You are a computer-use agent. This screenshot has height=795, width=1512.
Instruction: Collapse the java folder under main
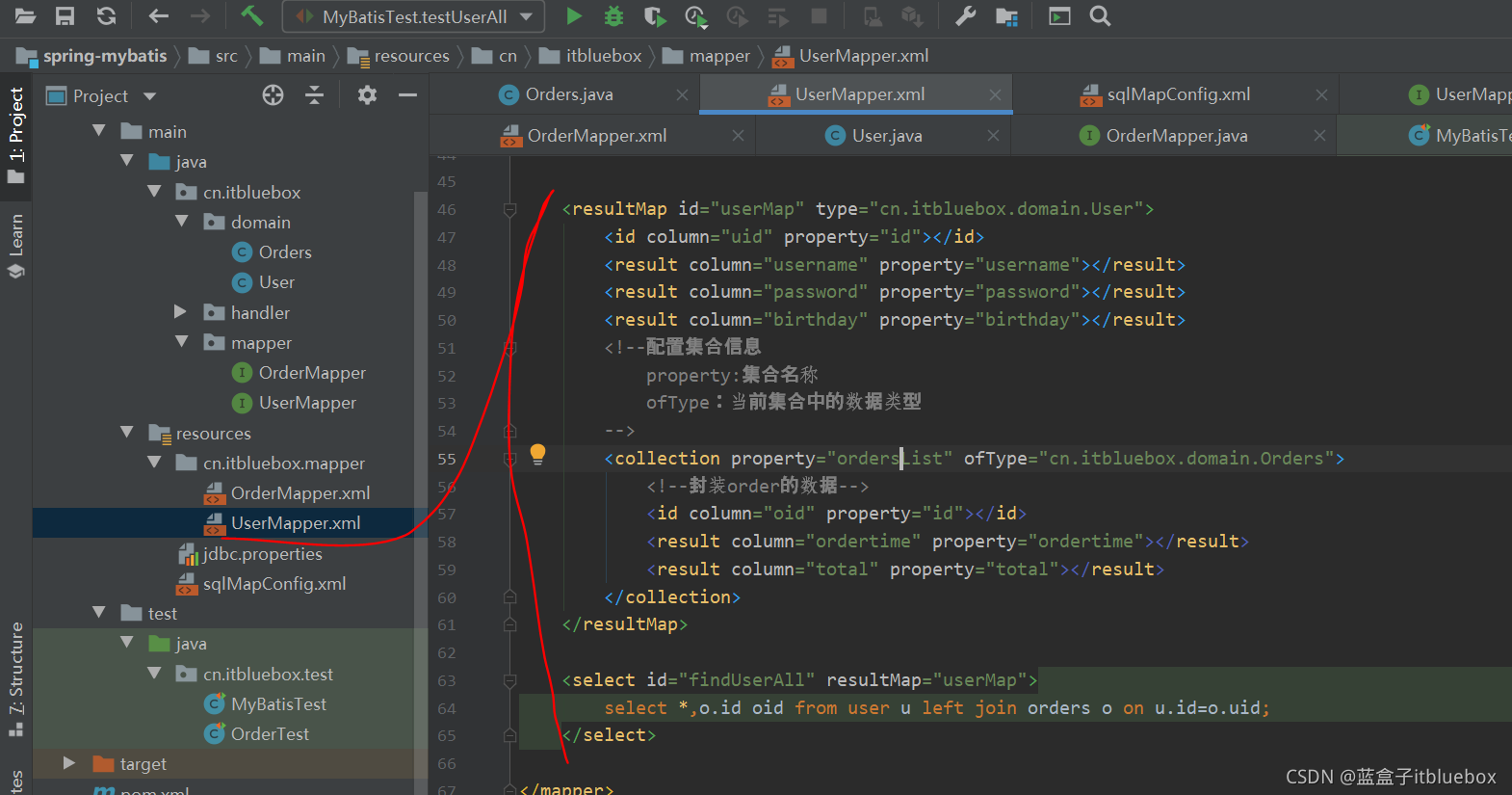tap(126, 161)
